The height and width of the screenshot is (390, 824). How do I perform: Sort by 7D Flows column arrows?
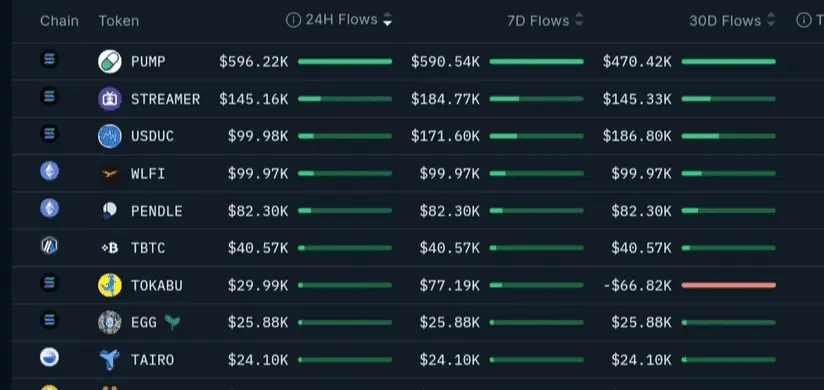pyautogui.click(x=579, y=20)
